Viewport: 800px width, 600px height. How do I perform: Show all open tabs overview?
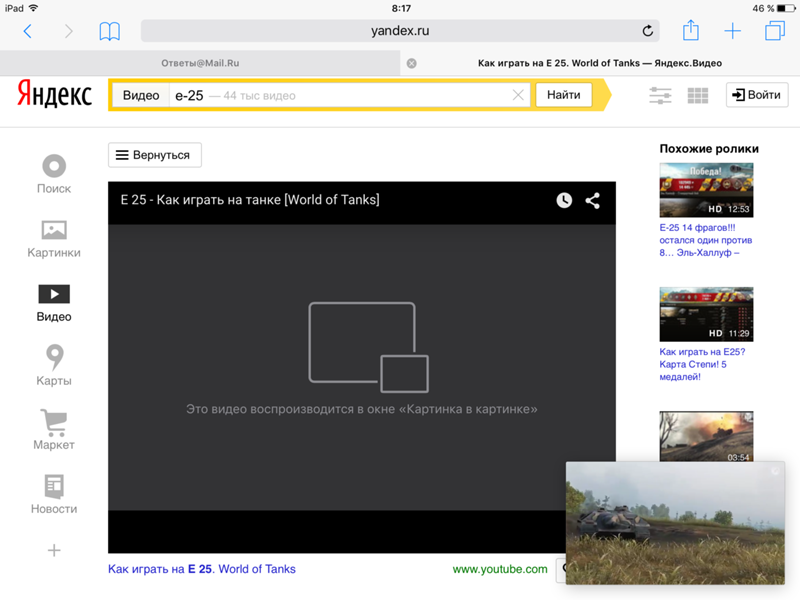(774, 31)
